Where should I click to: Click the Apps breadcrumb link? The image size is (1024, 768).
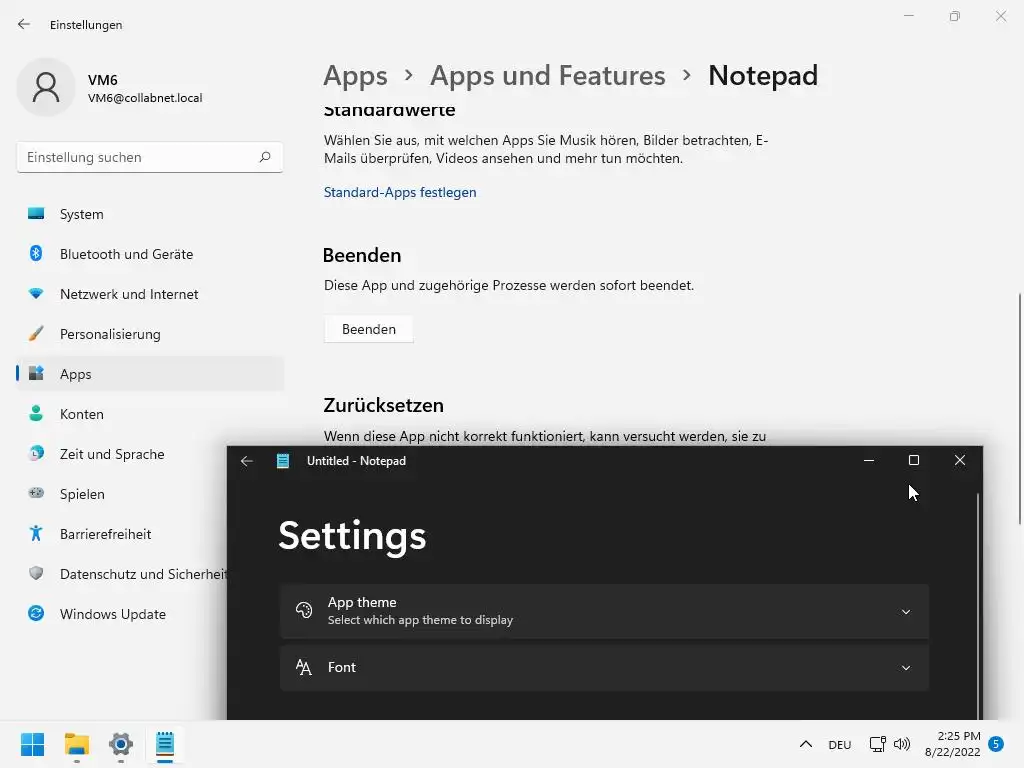coord(355,76)
